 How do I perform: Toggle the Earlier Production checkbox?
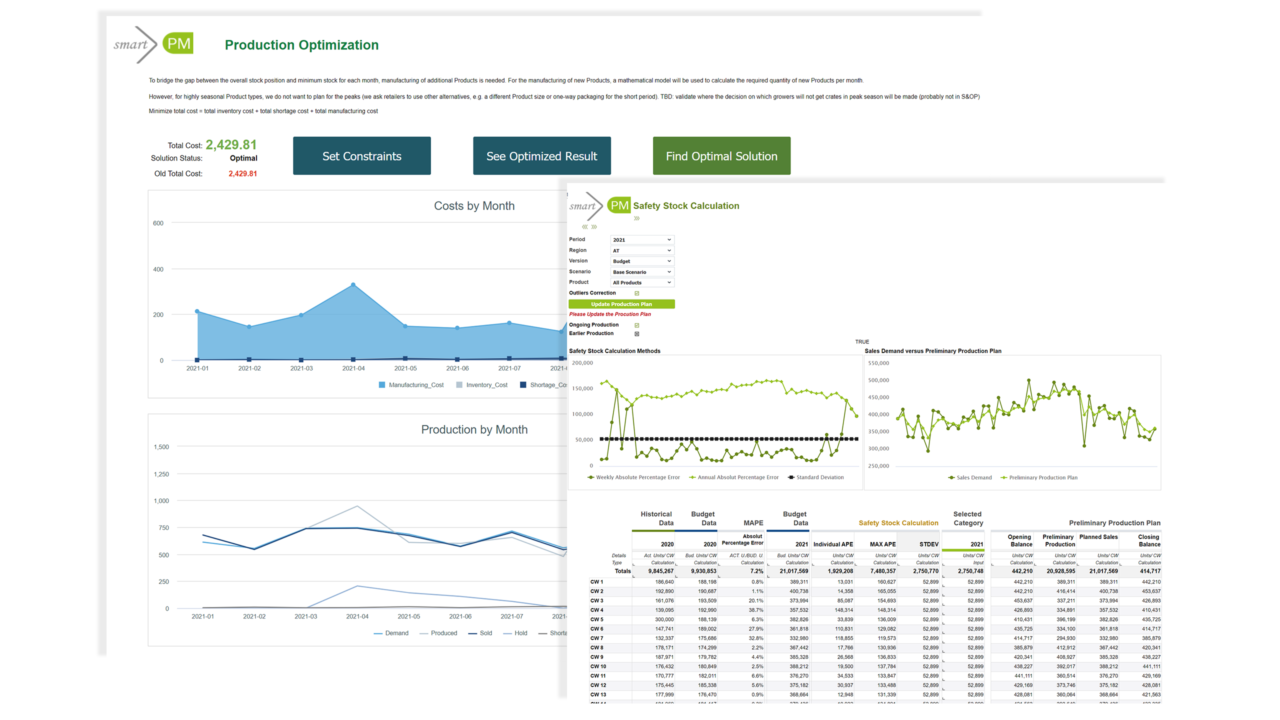637,334
